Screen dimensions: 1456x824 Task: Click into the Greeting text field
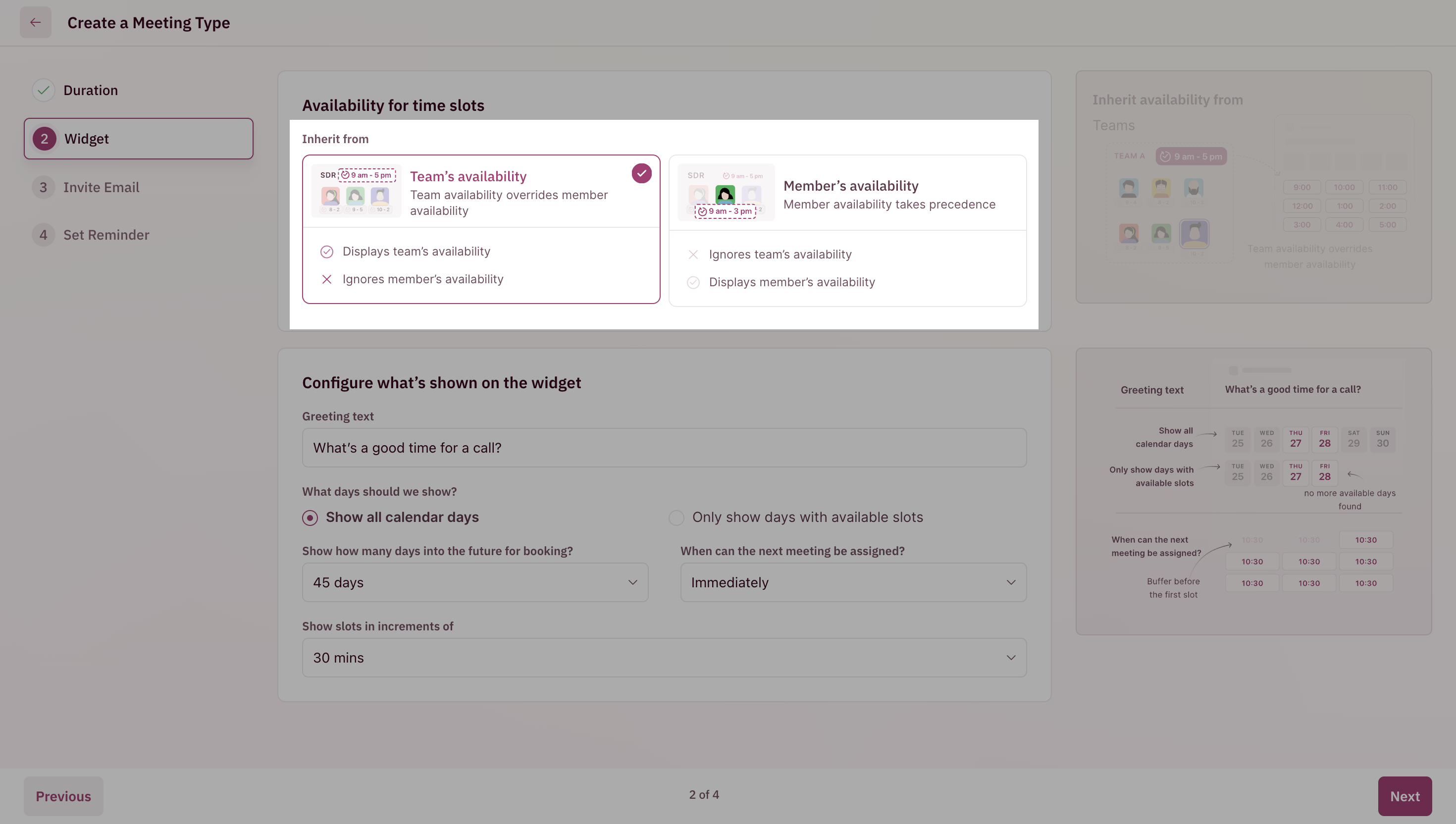point(664,448)
